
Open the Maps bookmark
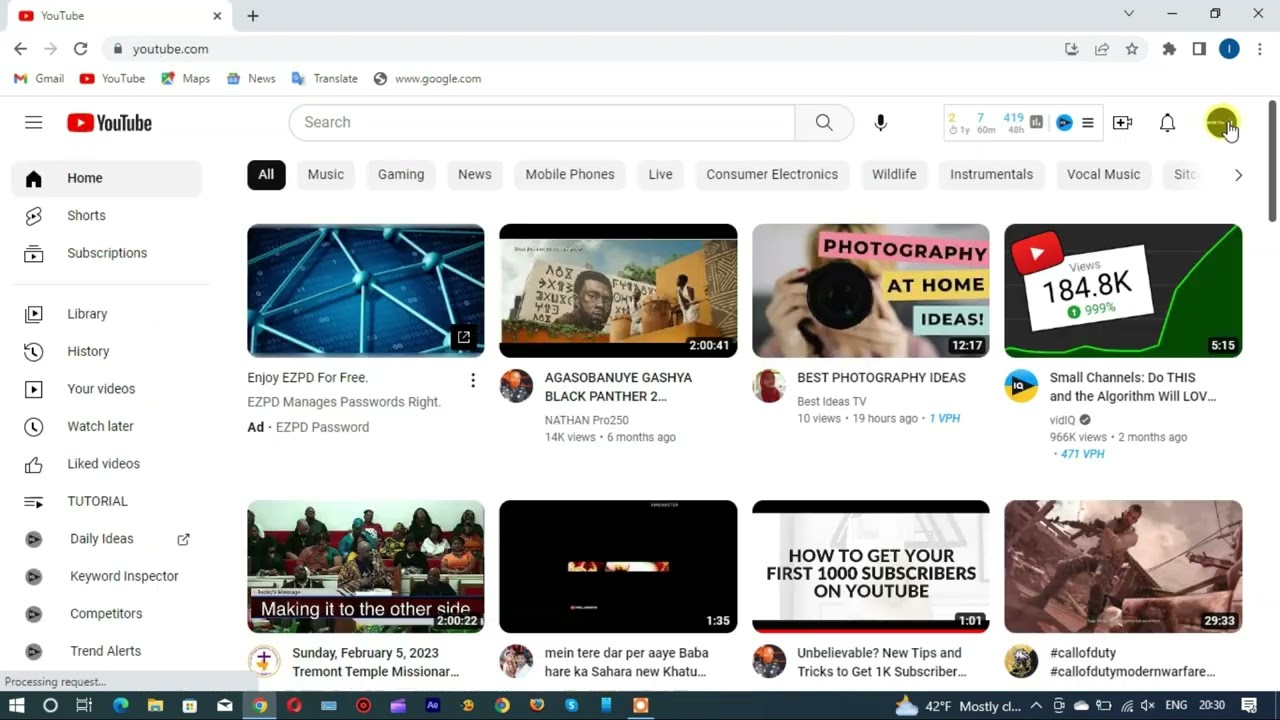tap(185, 78)
